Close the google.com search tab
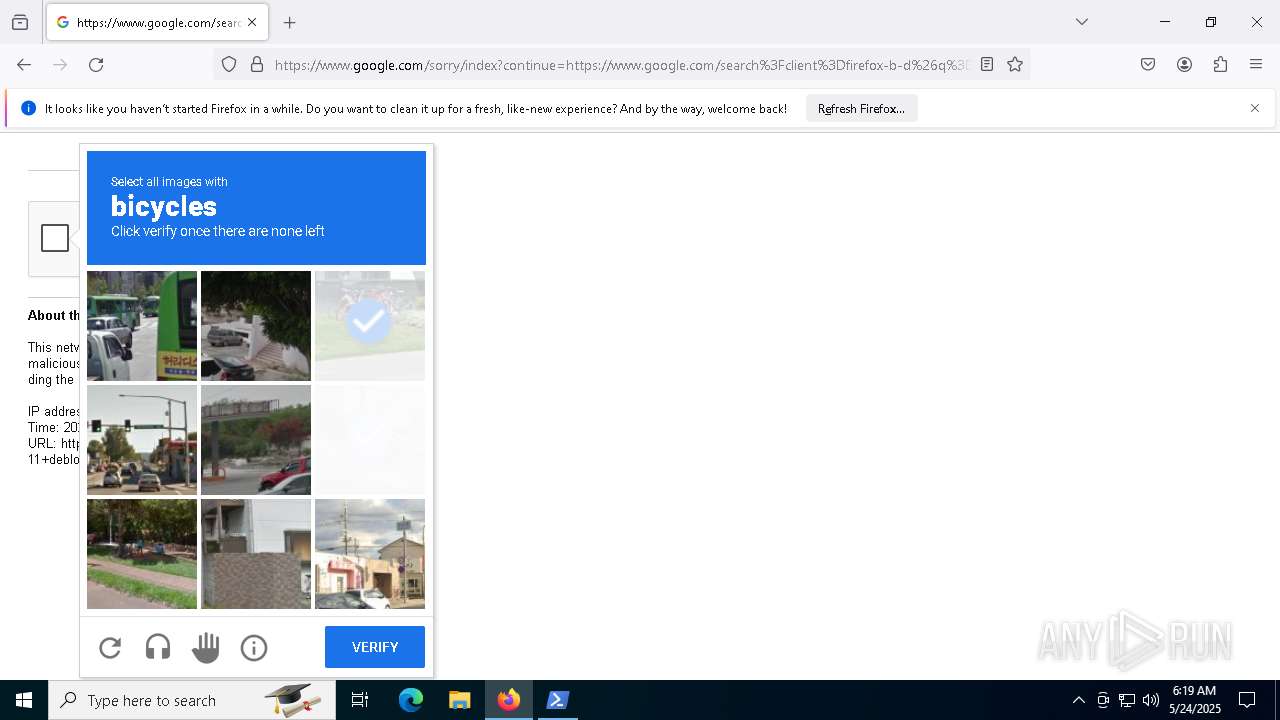The image size is (1280, 720). pyautogui.click(x=252, y=22)
